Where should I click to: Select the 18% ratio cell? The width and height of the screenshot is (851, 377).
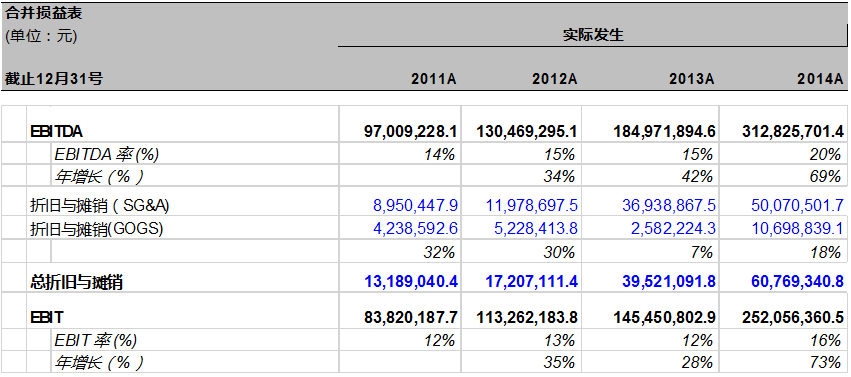click(826, 252)
